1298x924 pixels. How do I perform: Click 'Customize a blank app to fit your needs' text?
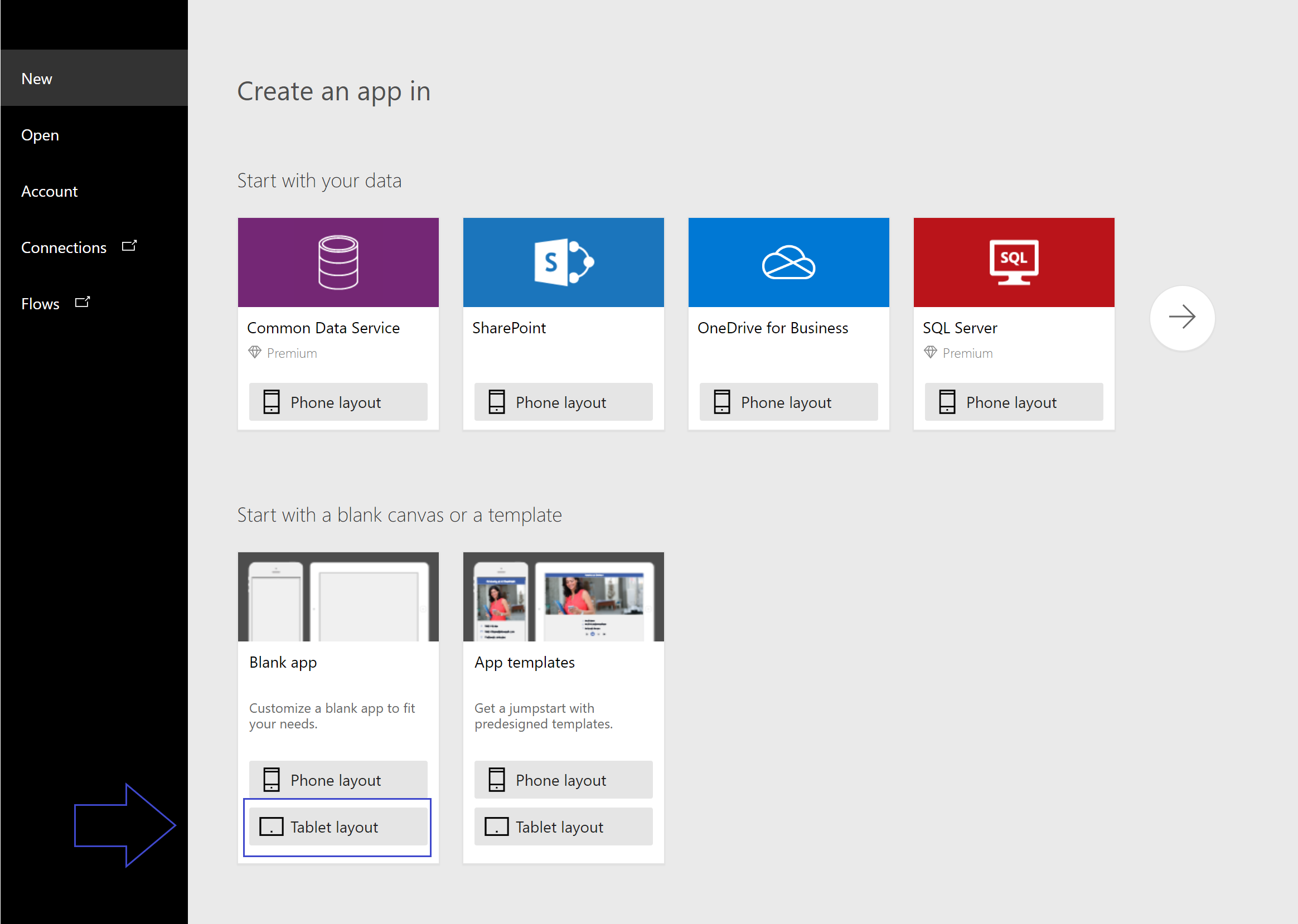[x=332, y=716]
